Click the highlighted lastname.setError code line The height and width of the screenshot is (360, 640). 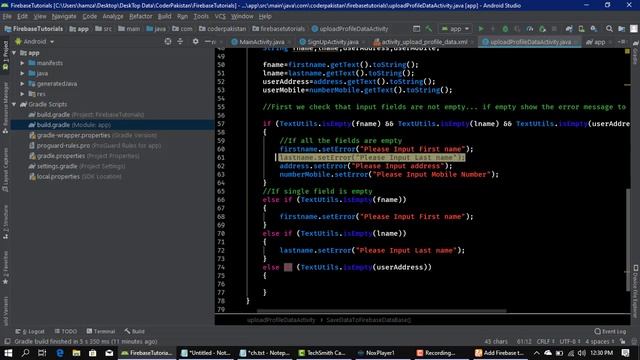[372, 157]
